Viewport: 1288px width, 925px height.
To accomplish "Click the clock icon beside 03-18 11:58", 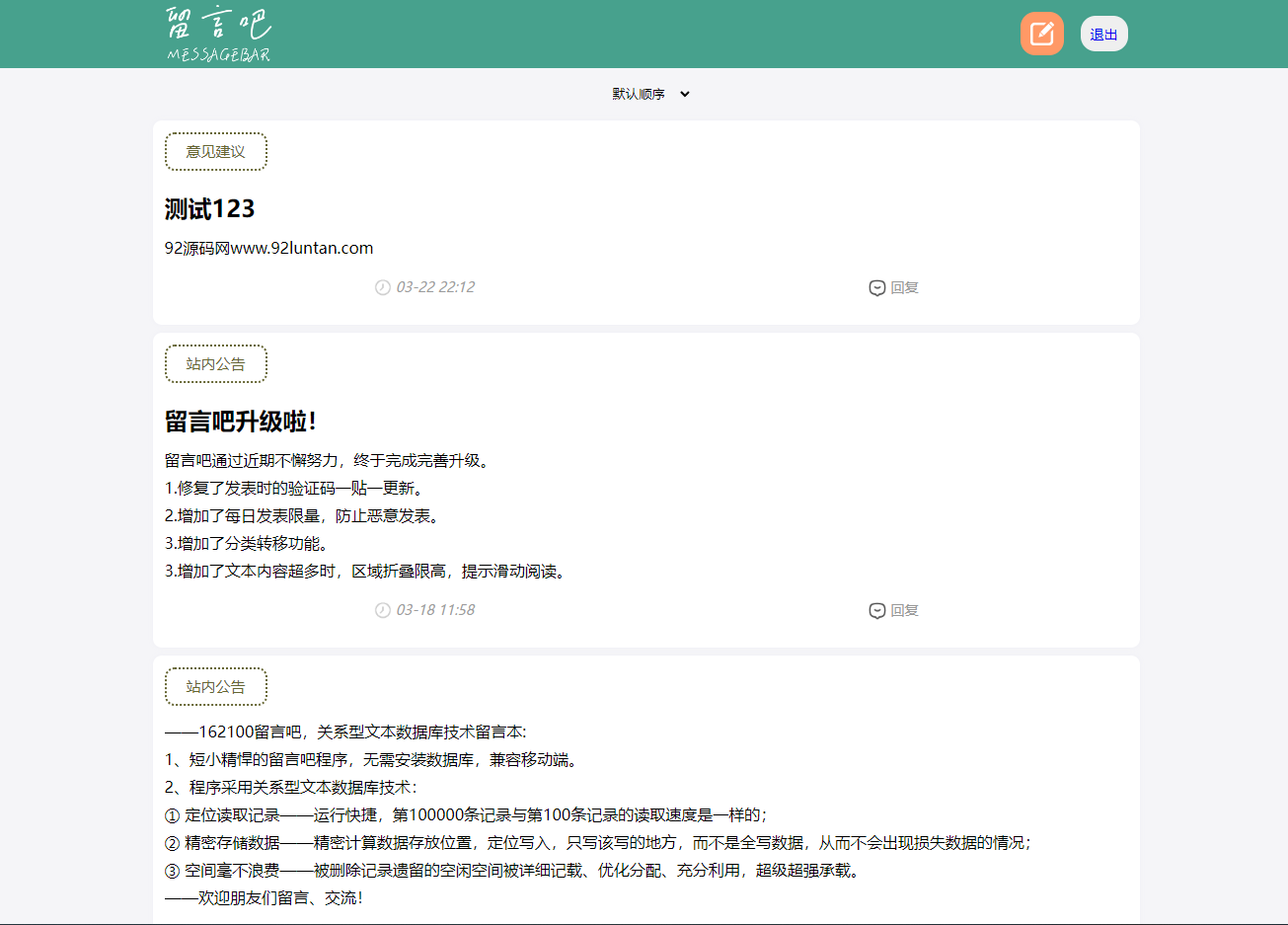I will point(383,610).
